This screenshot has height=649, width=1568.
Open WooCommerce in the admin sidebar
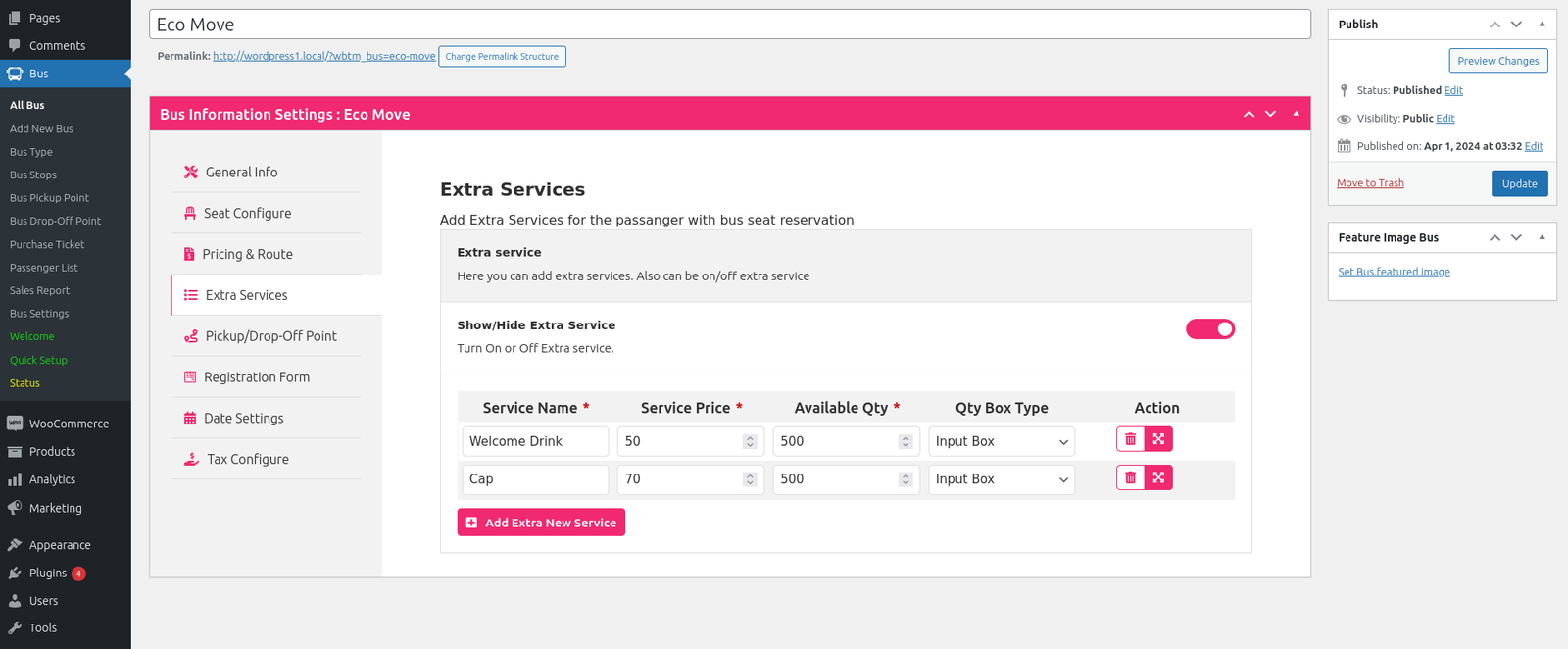[x=69, y=424]
